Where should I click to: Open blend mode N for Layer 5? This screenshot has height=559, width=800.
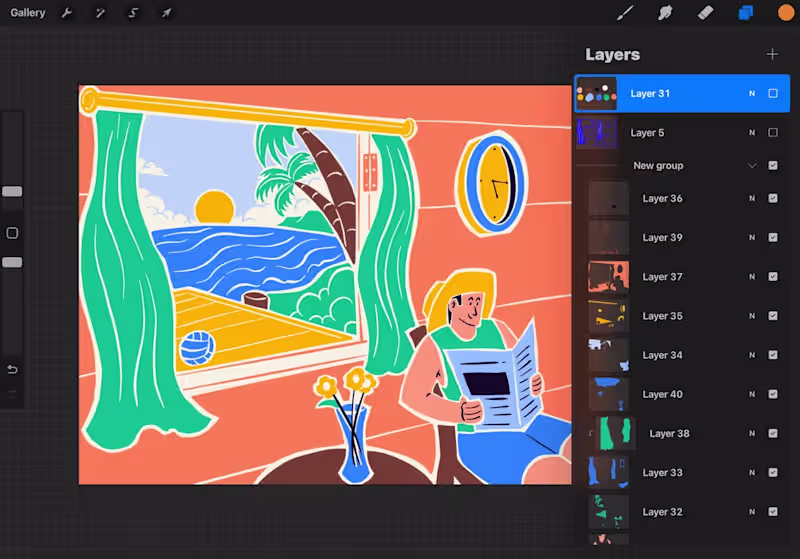pyautogui.click(x=752, y=133)
